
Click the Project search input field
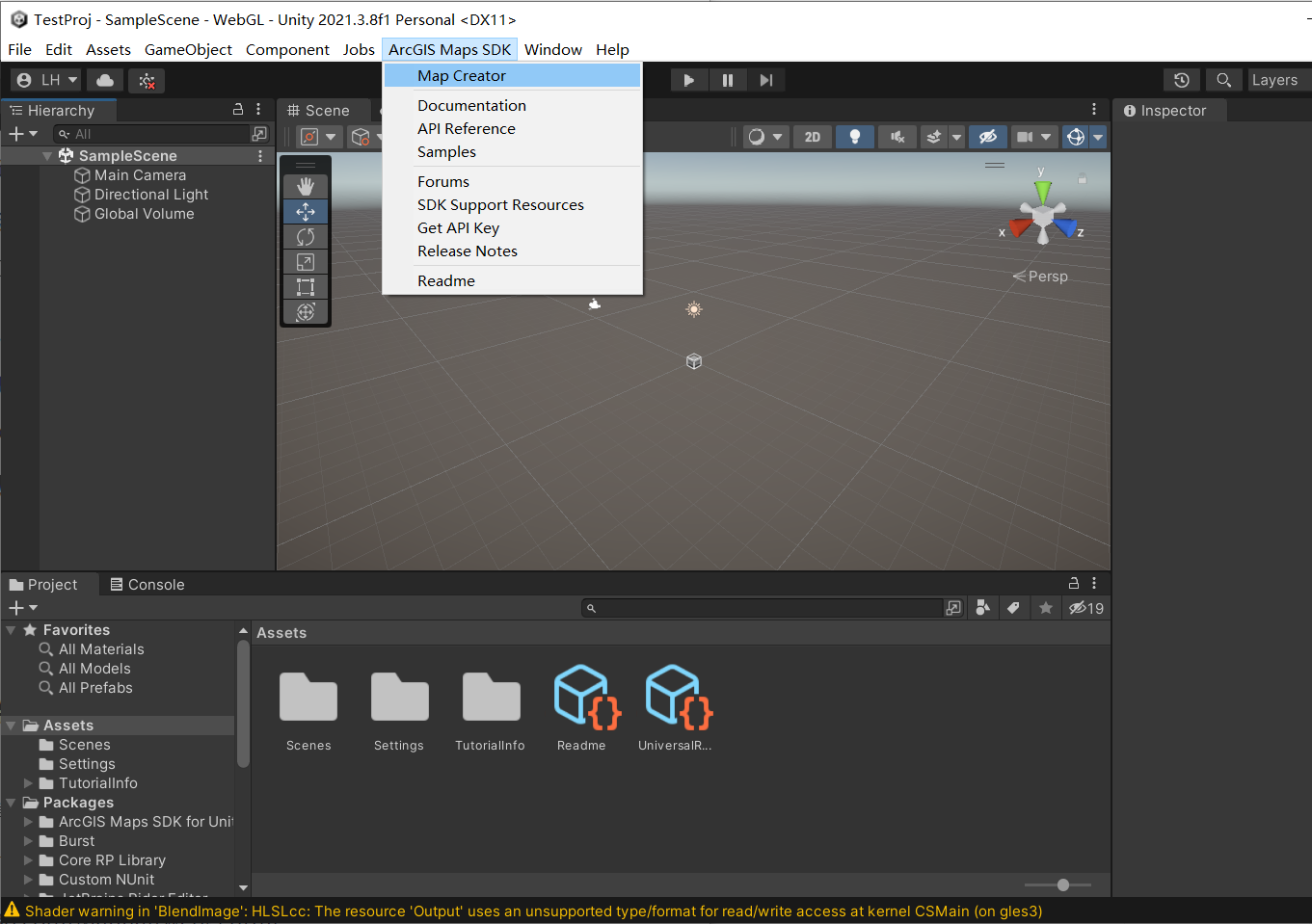(x=762, y=608)
